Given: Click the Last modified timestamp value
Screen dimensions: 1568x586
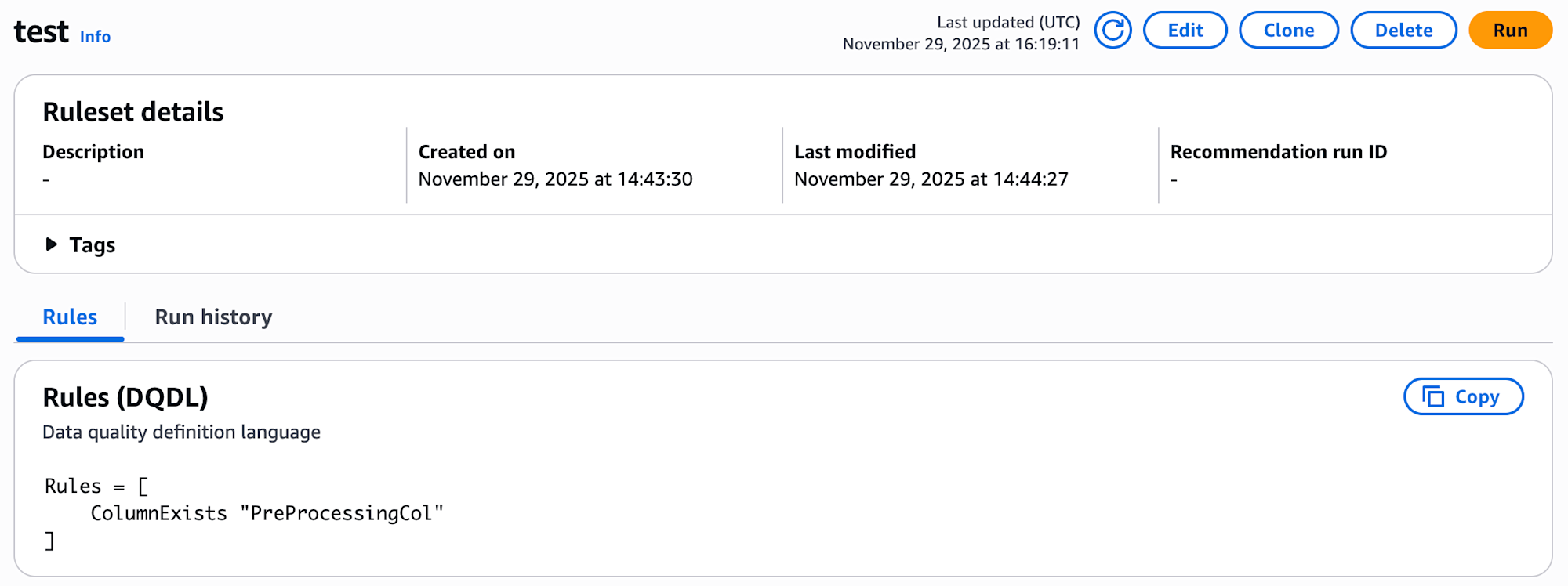Looking at the screenshot, I should tap(931, 179).
